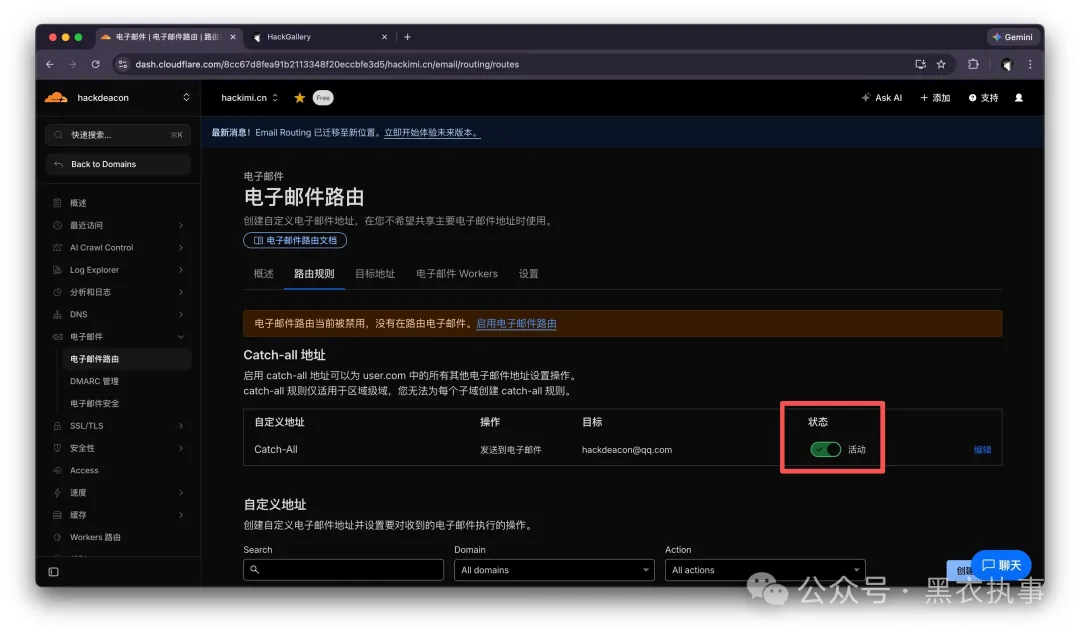
Task: Focus the 快速搜索 box
Action: [x=118, y=135]
